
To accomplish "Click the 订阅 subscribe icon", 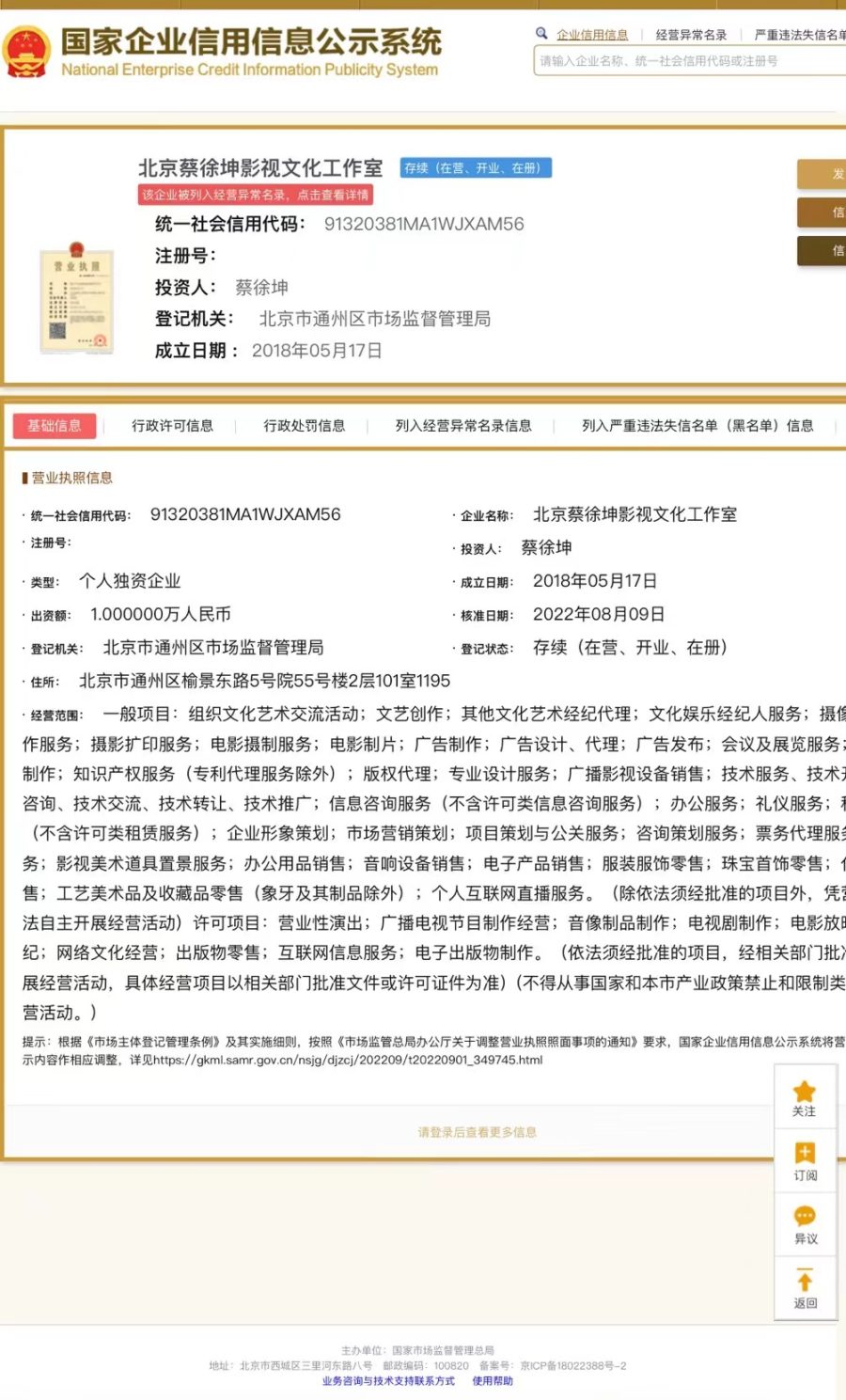I will (x=805, y=1155).
